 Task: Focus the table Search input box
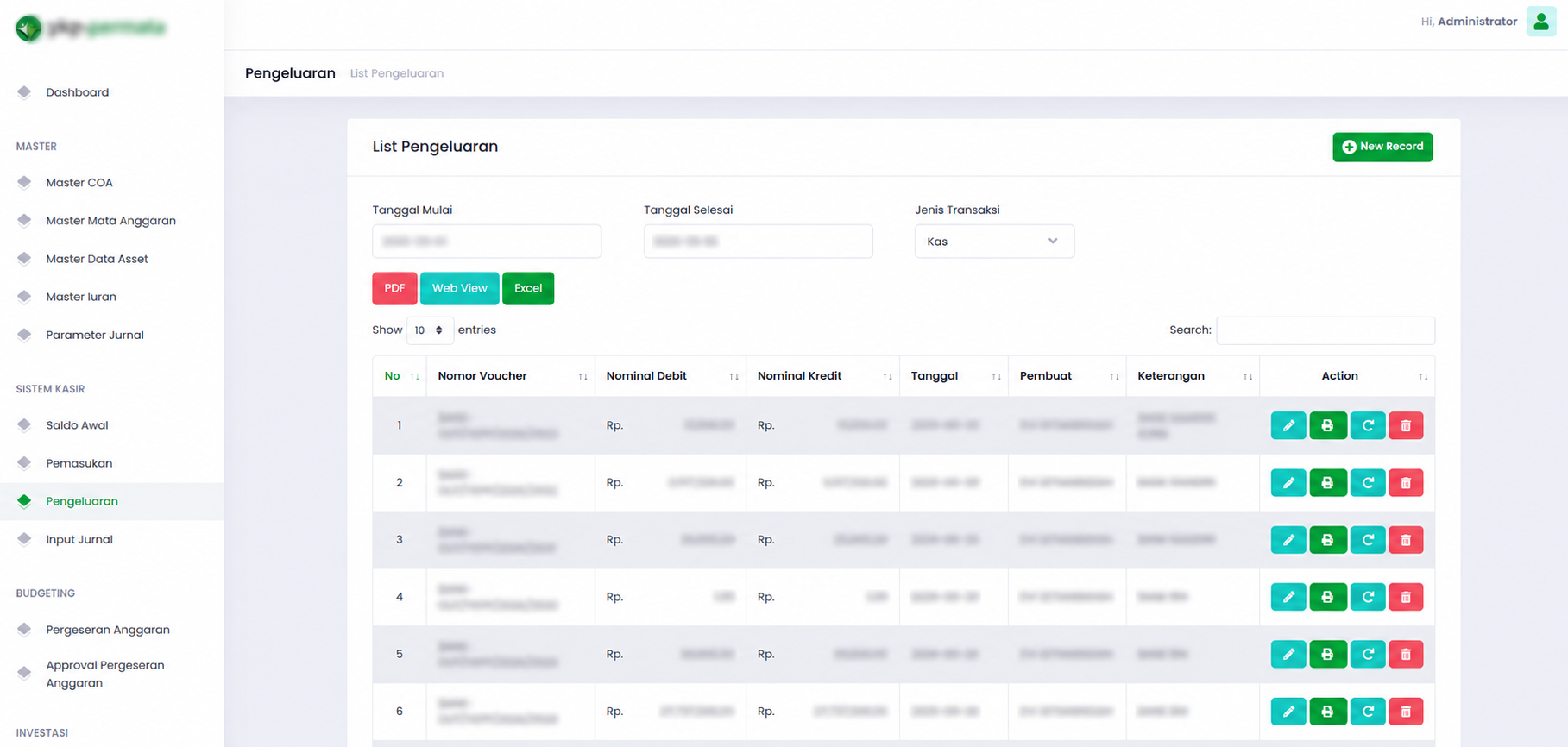tap(1326, 330)
